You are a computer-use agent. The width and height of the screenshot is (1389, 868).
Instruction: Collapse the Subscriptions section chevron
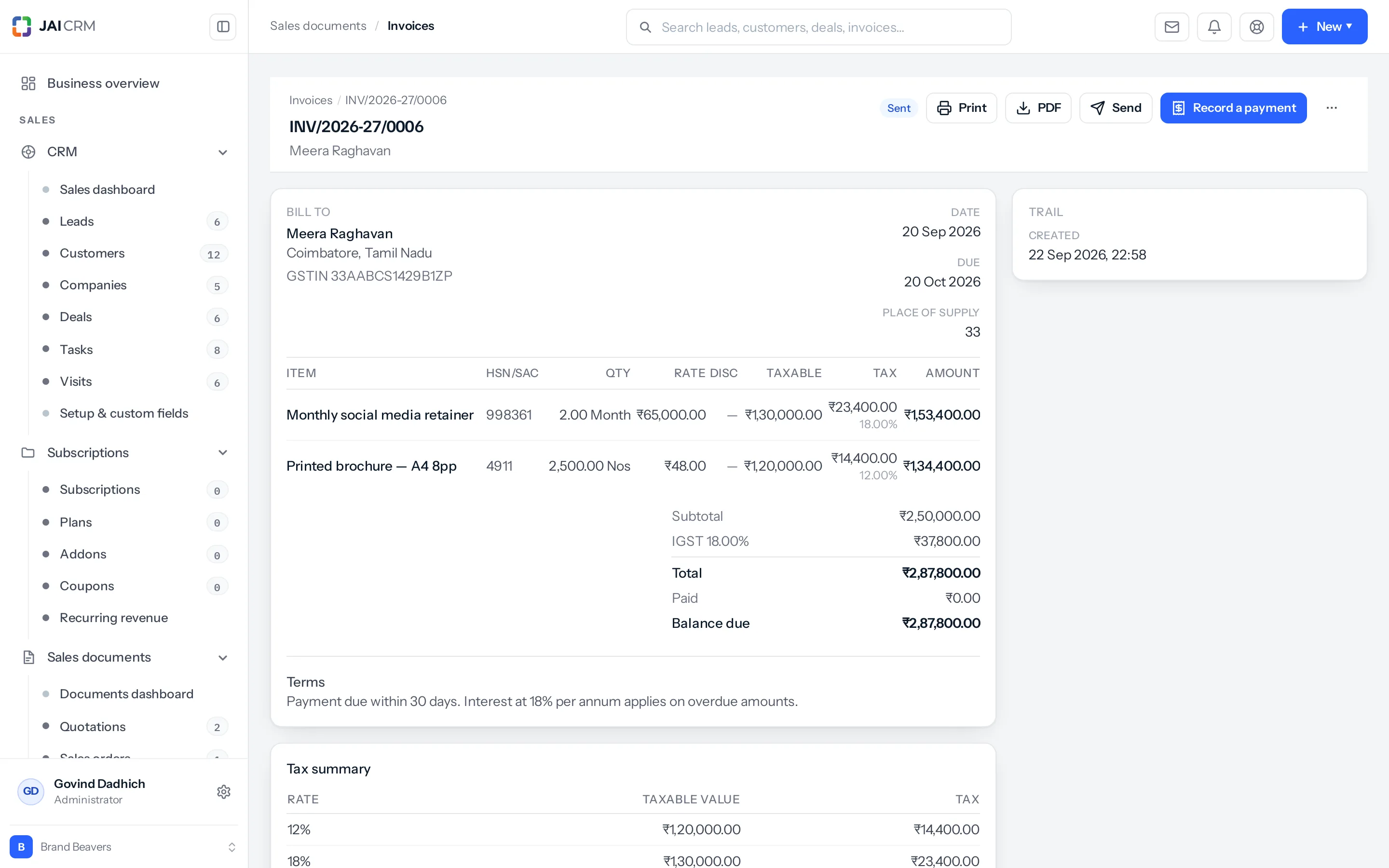[x=223, y=452]
